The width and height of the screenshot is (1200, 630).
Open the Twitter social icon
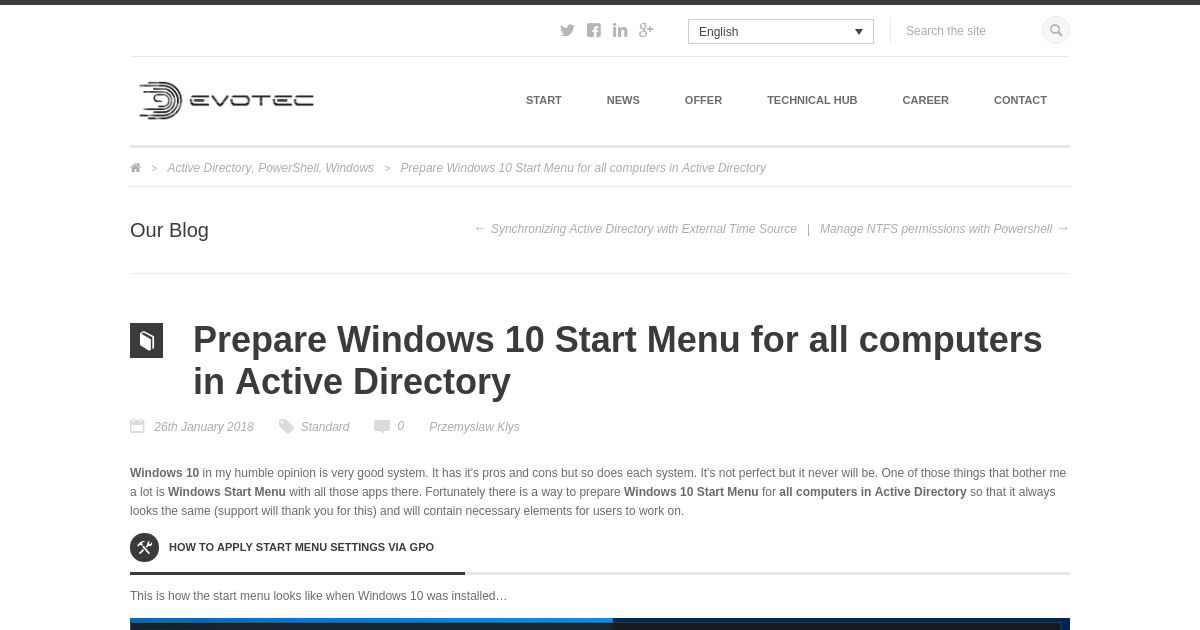coord(567,30)
